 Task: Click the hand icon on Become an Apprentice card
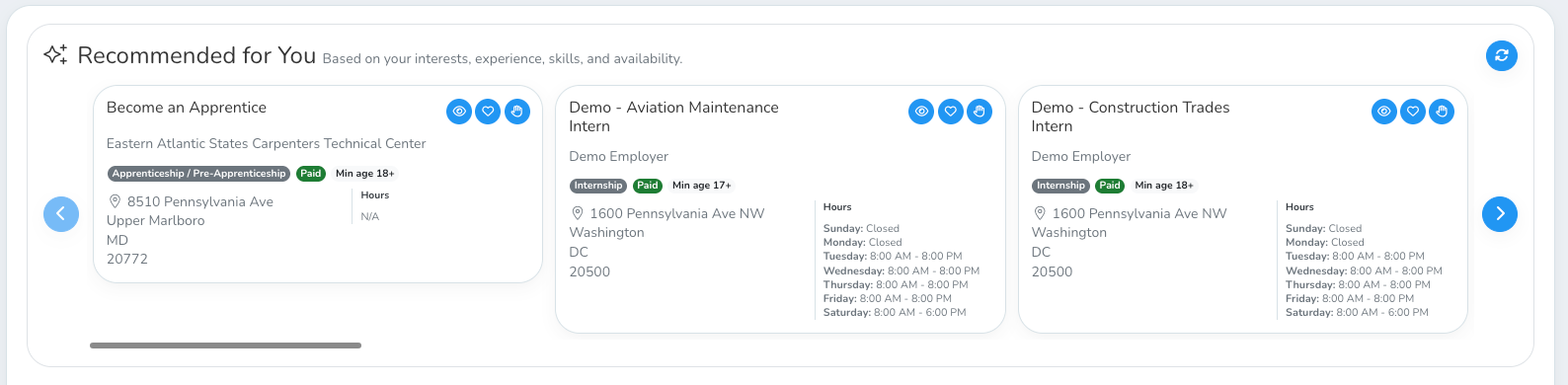tap(517, 112)
